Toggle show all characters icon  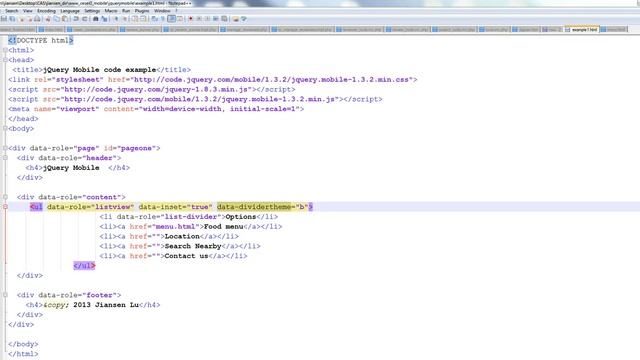(163, 19)
